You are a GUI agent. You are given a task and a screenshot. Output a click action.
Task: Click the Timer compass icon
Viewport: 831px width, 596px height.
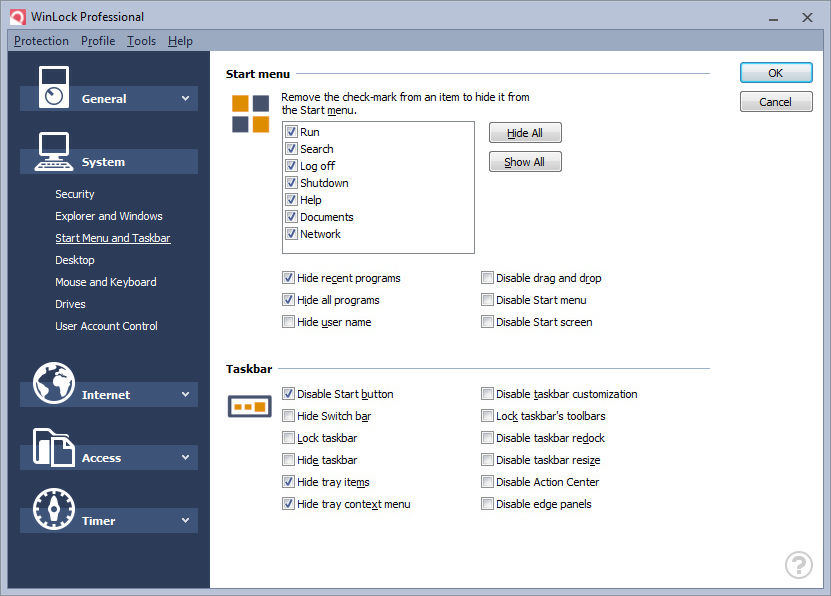(x=54, y=509)
